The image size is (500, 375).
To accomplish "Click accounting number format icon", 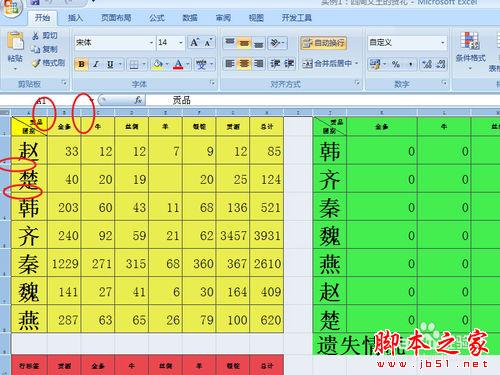I will (375, 64).
